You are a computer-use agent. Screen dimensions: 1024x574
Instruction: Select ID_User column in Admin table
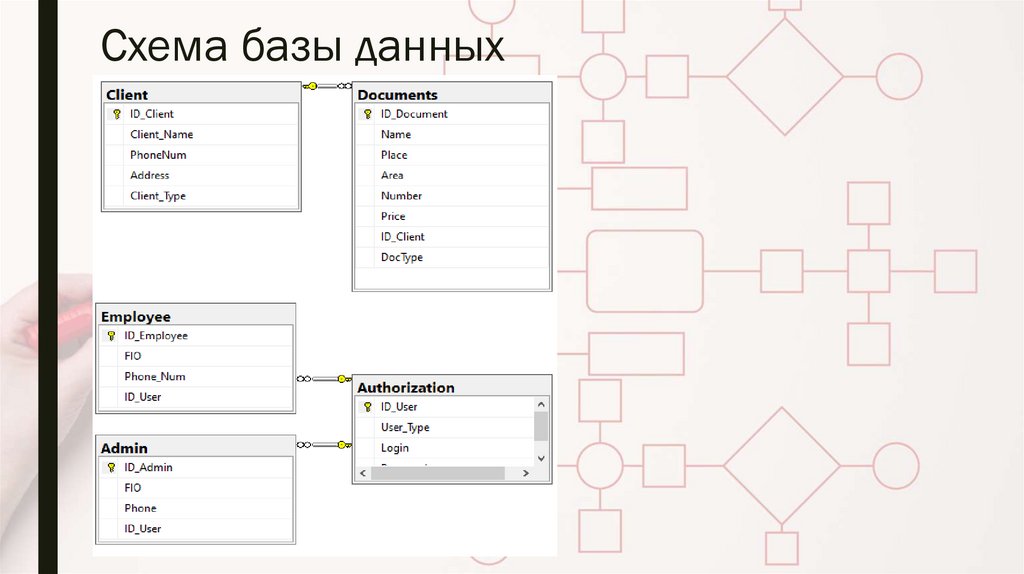(195, 529)
